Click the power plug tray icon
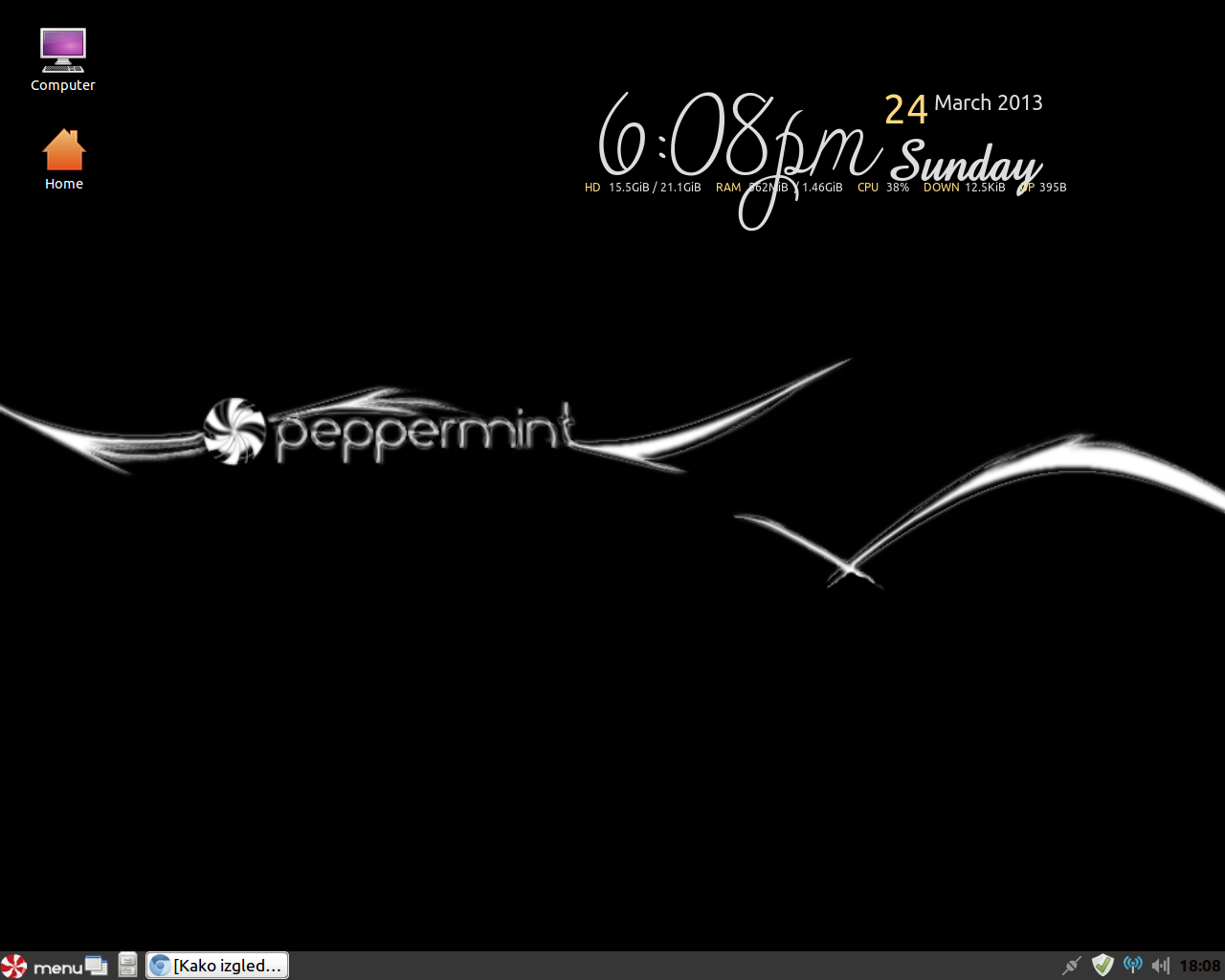The width and height of the screenshot is (1225, 980). (1072, 966)
